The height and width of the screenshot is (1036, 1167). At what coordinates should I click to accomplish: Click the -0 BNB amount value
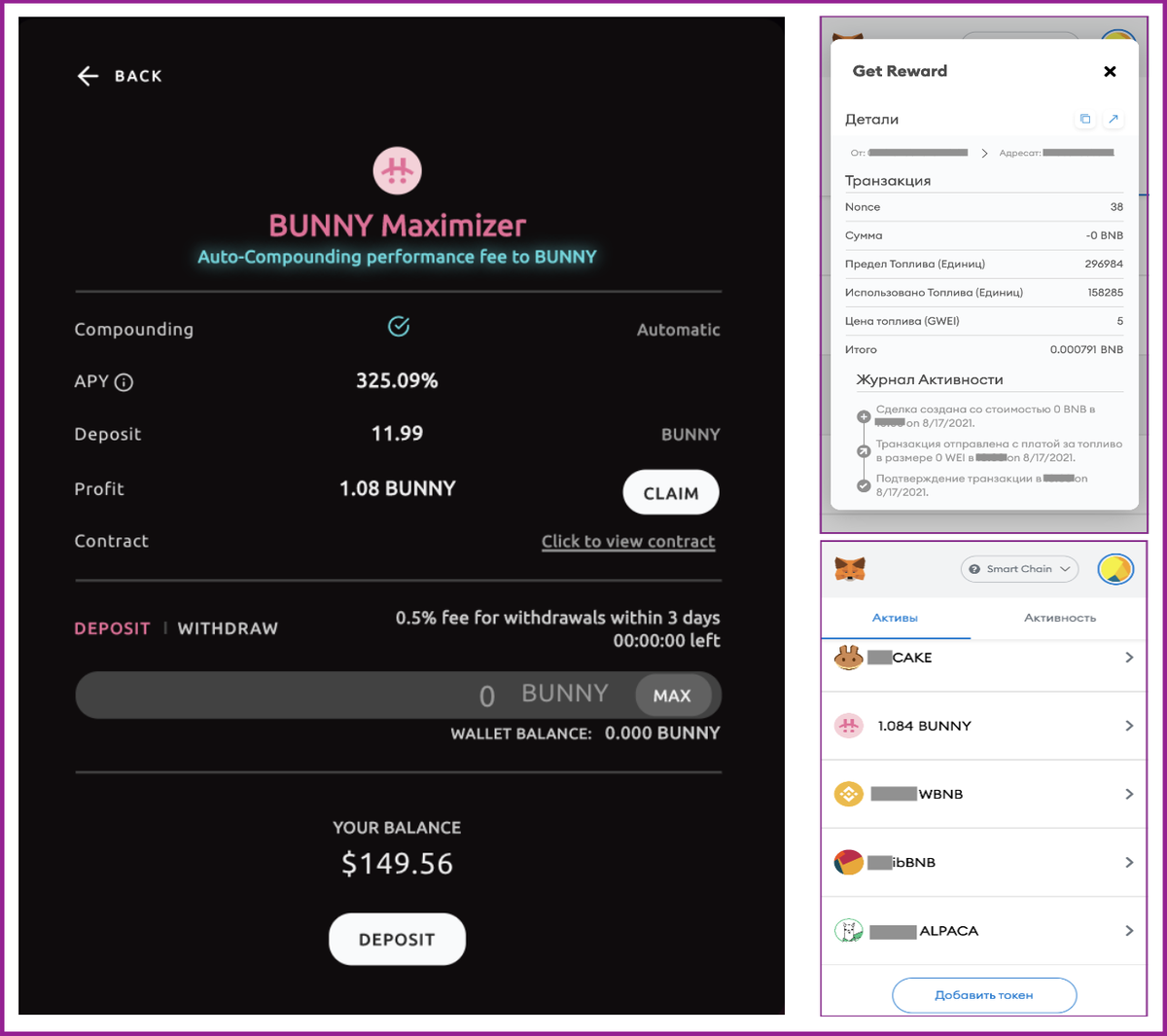click(1105, 235)
